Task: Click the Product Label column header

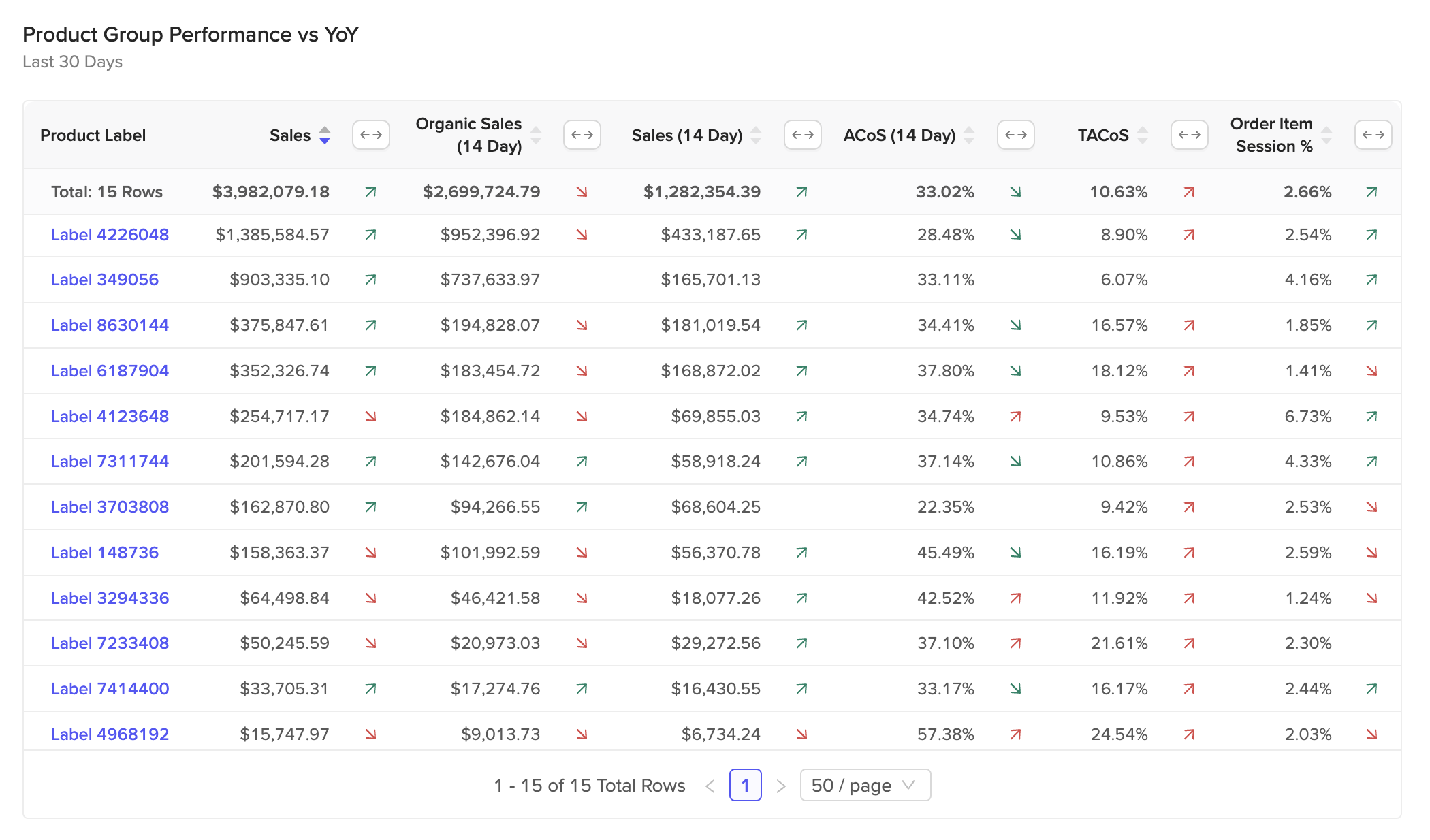Action: (x=93, y=135)
